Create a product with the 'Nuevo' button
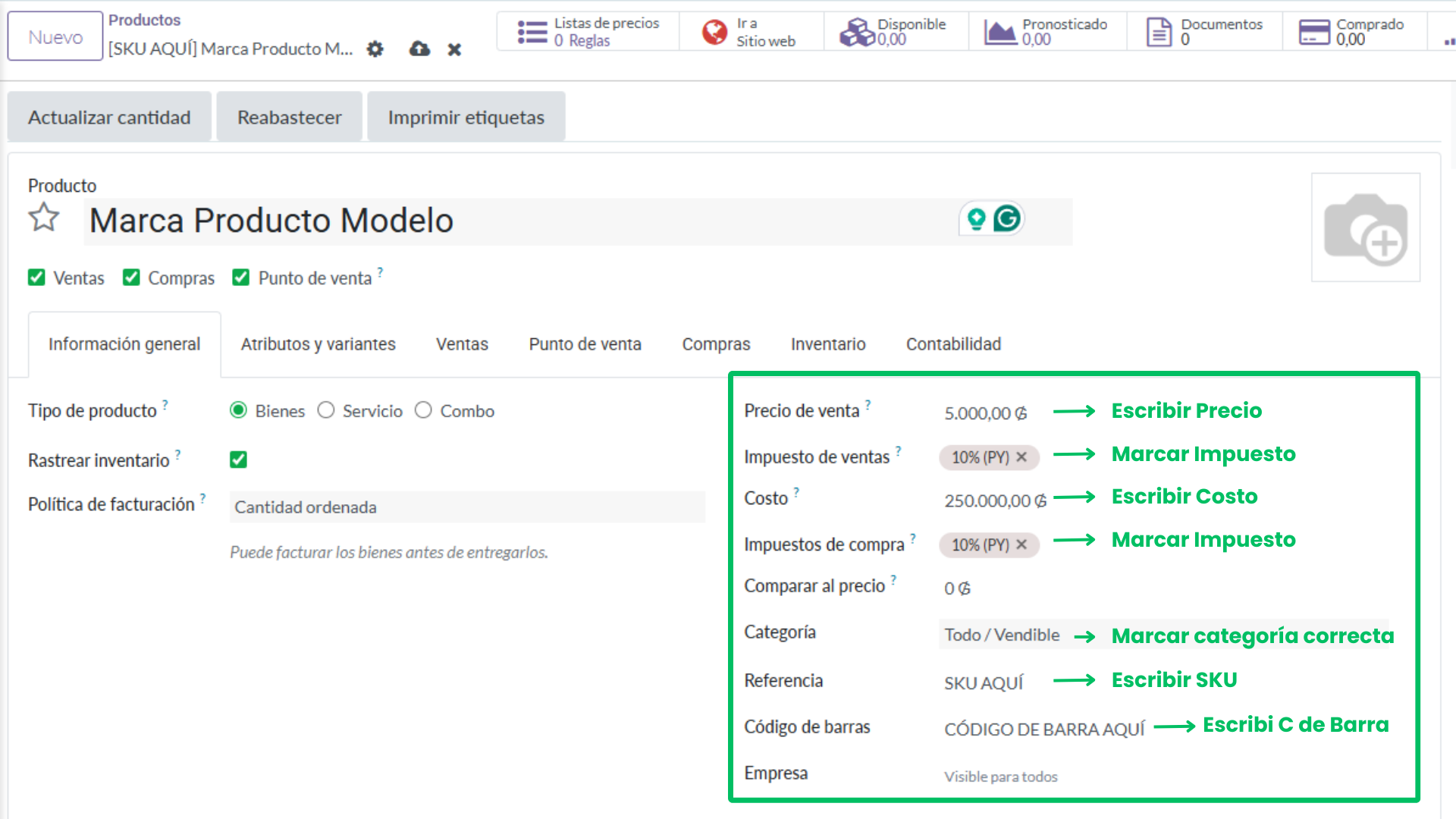This screenshot has width=1456, height=819. pyautogui.click(x=55, y=36)
